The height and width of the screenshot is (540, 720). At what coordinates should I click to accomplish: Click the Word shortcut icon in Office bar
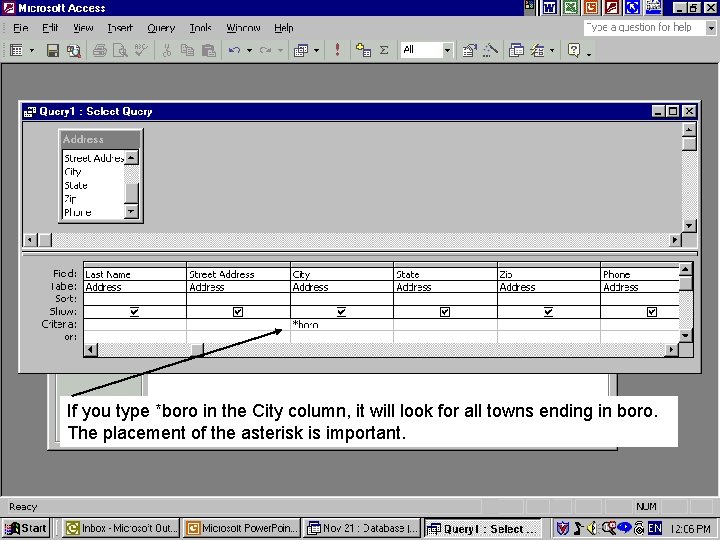550,7
